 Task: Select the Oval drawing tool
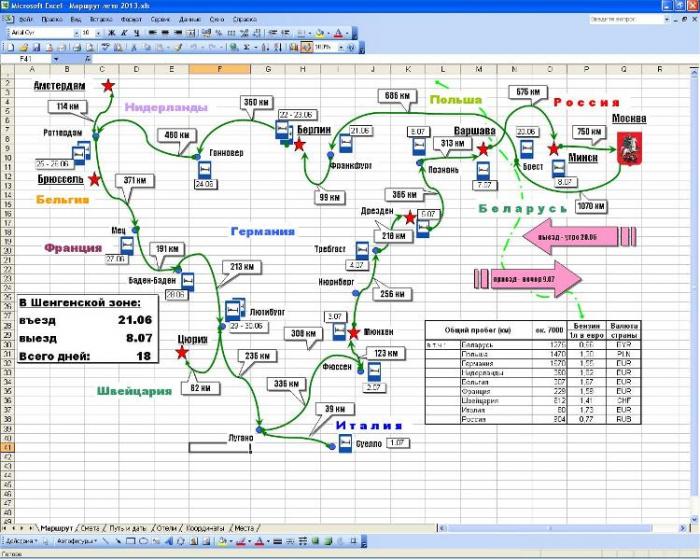point(146,541)
